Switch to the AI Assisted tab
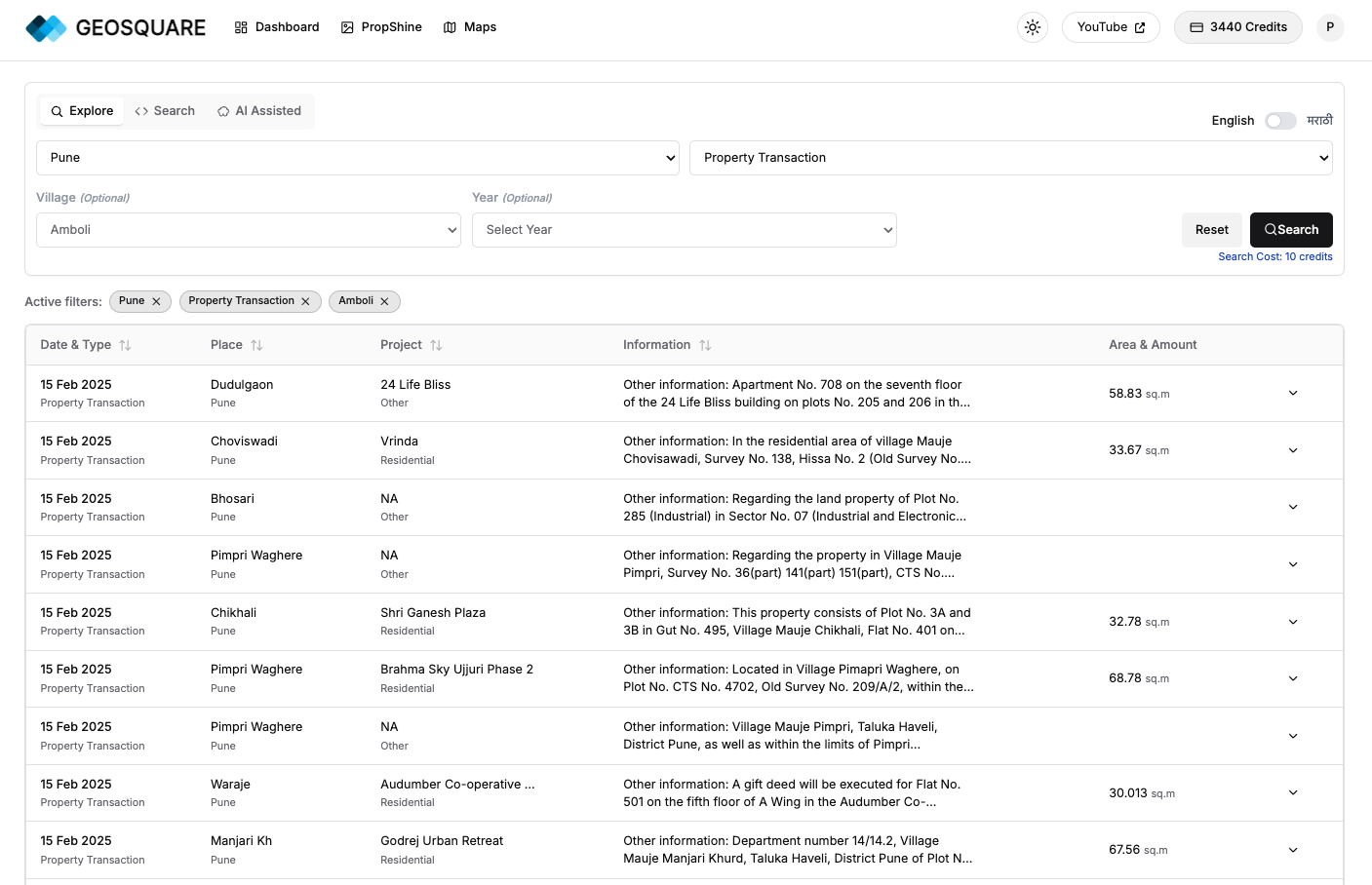1372x885 pixels. point(259,111)
